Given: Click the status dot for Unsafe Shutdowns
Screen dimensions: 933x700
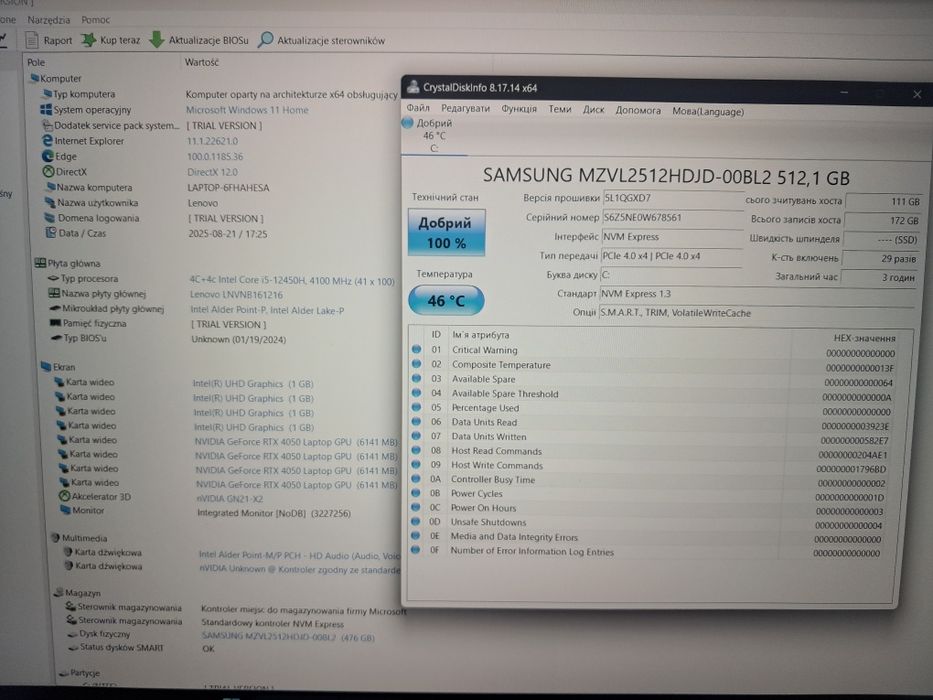Looking at the screenshot, I should (415, 521).
